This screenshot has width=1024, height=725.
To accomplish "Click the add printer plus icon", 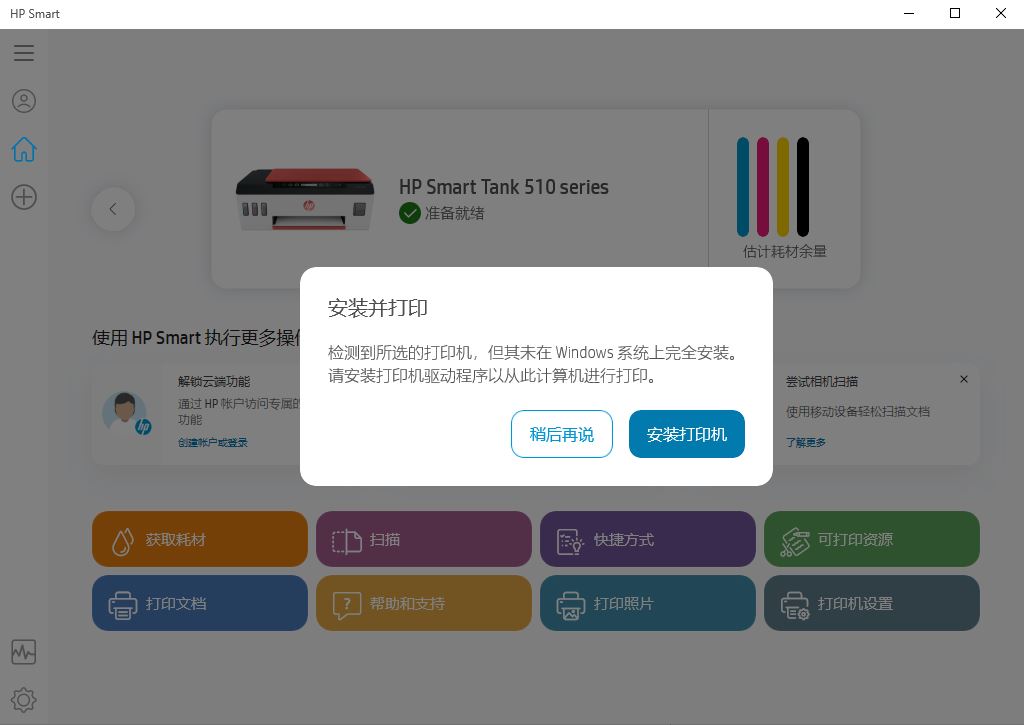I will pos(23,197).
